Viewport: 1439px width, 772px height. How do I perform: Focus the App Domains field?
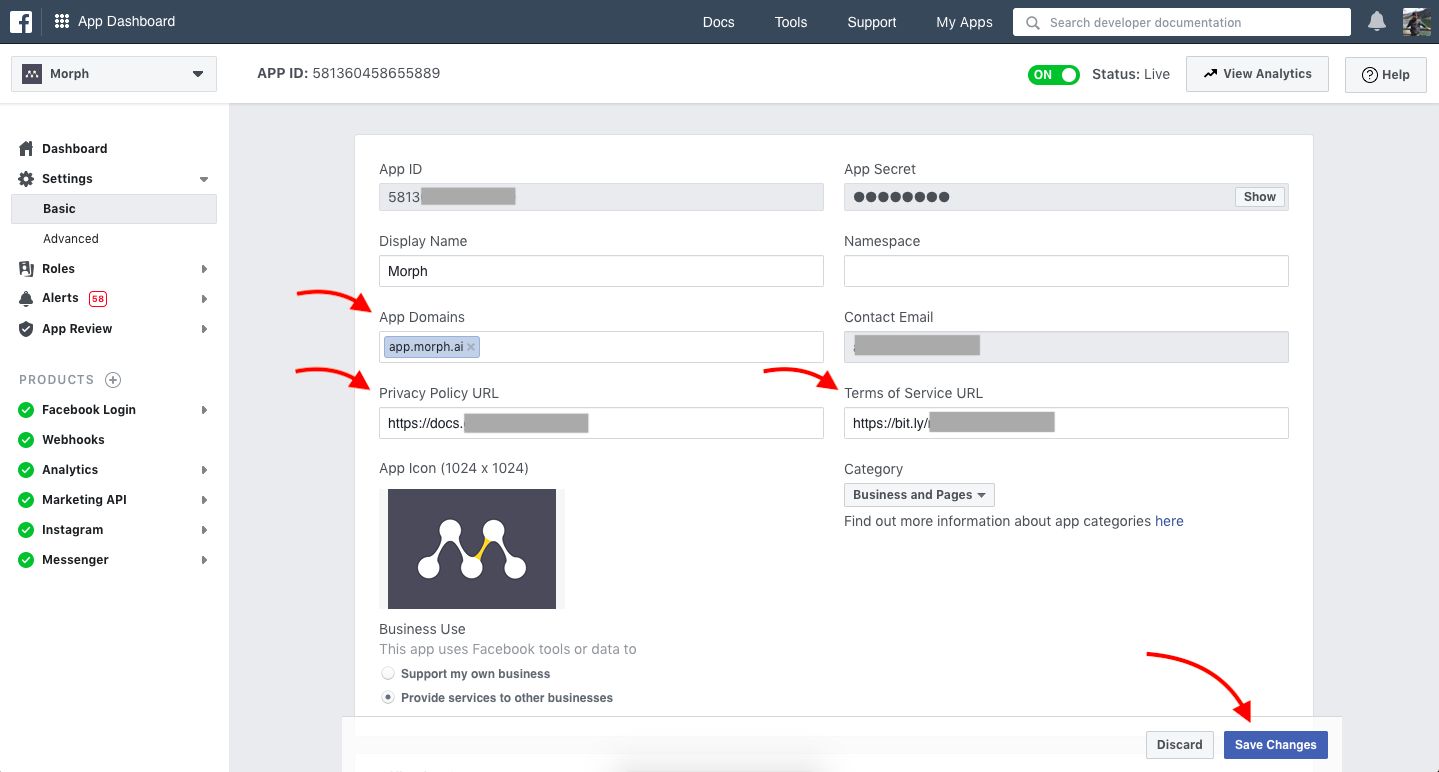click(601, 347)
